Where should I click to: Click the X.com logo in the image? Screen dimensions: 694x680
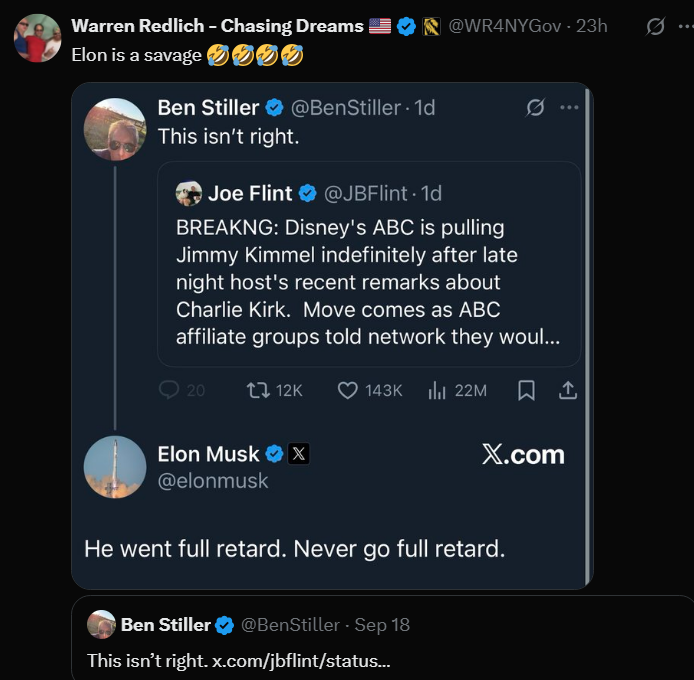point(523,455)
